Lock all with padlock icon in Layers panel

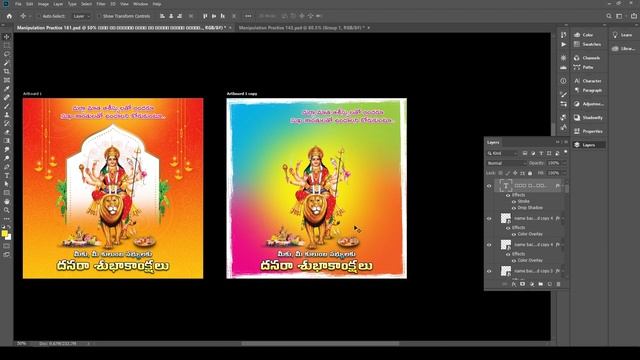coord(530,173)
